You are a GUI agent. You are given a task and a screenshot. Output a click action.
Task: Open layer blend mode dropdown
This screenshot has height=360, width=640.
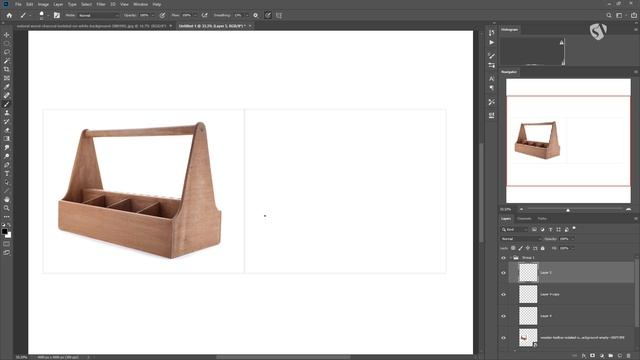tap(520, 239)
